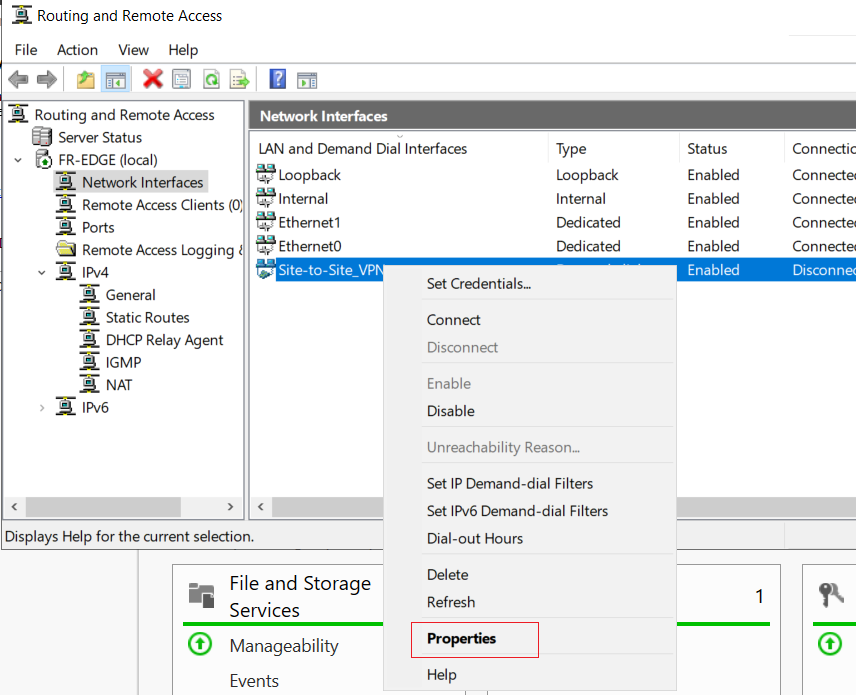This screenshot has height=695, width=856.
Task: Click the blue Help question mark icon
Action: tap(277, 79)
